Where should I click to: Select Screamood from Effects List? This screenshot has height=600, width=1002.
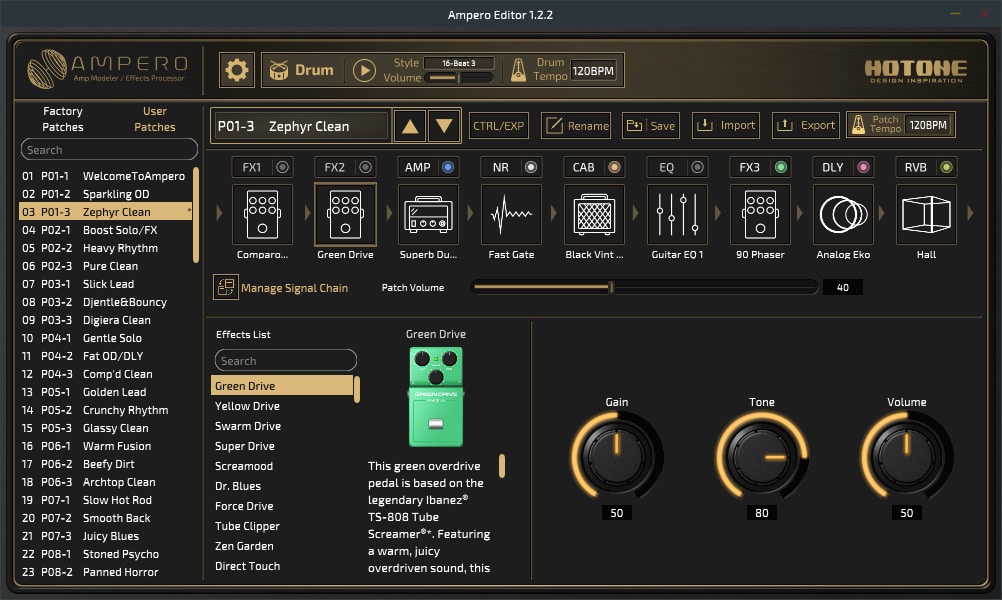tap(282, 466)
